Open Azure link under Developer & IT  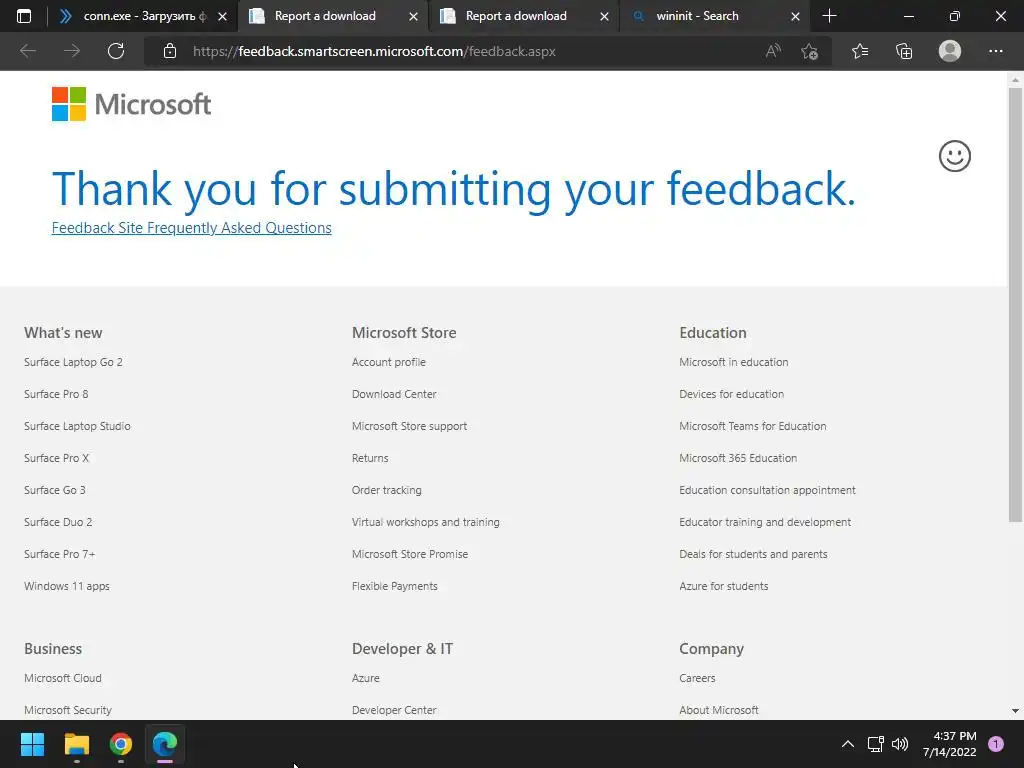pos(366,678)
